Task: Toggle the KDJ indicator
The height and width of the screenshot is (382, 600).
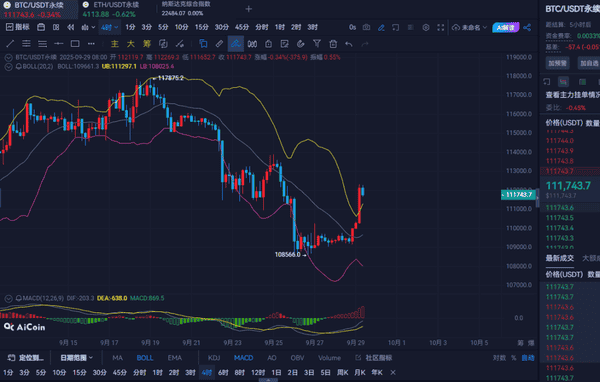Action: tap(214, 358)
